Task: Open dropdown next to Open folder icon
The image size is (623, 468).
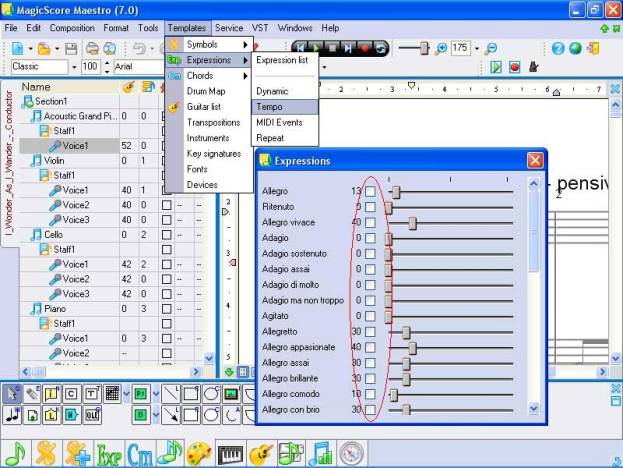Action: click(57, 48)
